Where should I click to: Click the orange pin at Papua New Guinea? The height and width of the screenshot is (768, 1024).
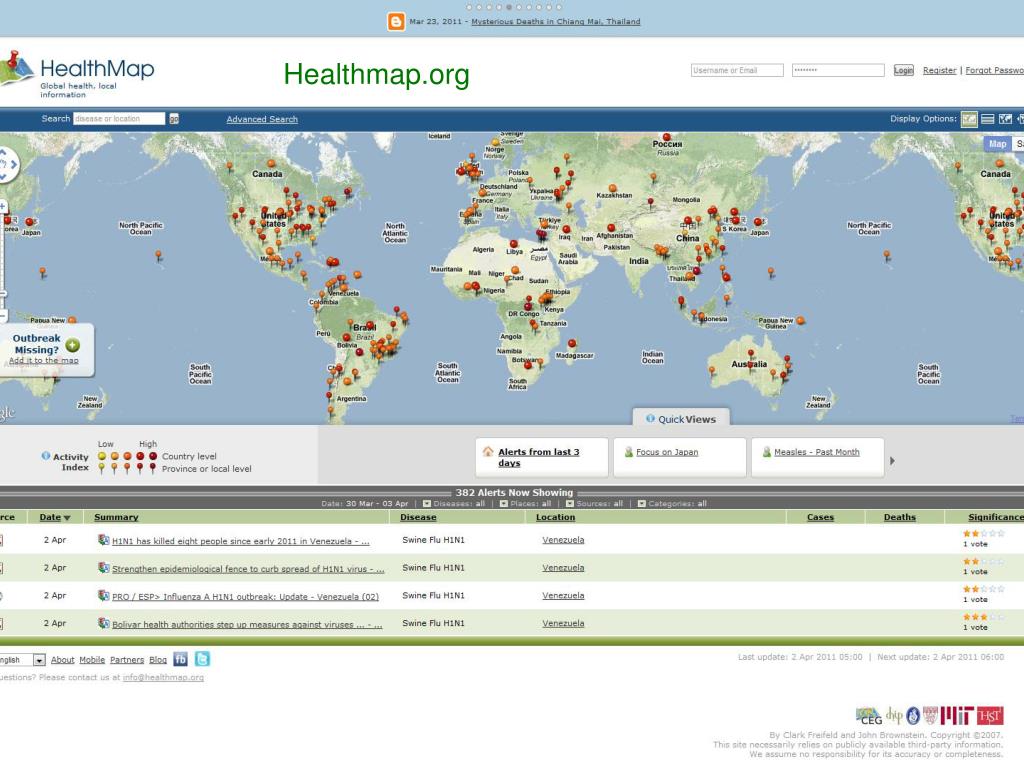point(801,321)
